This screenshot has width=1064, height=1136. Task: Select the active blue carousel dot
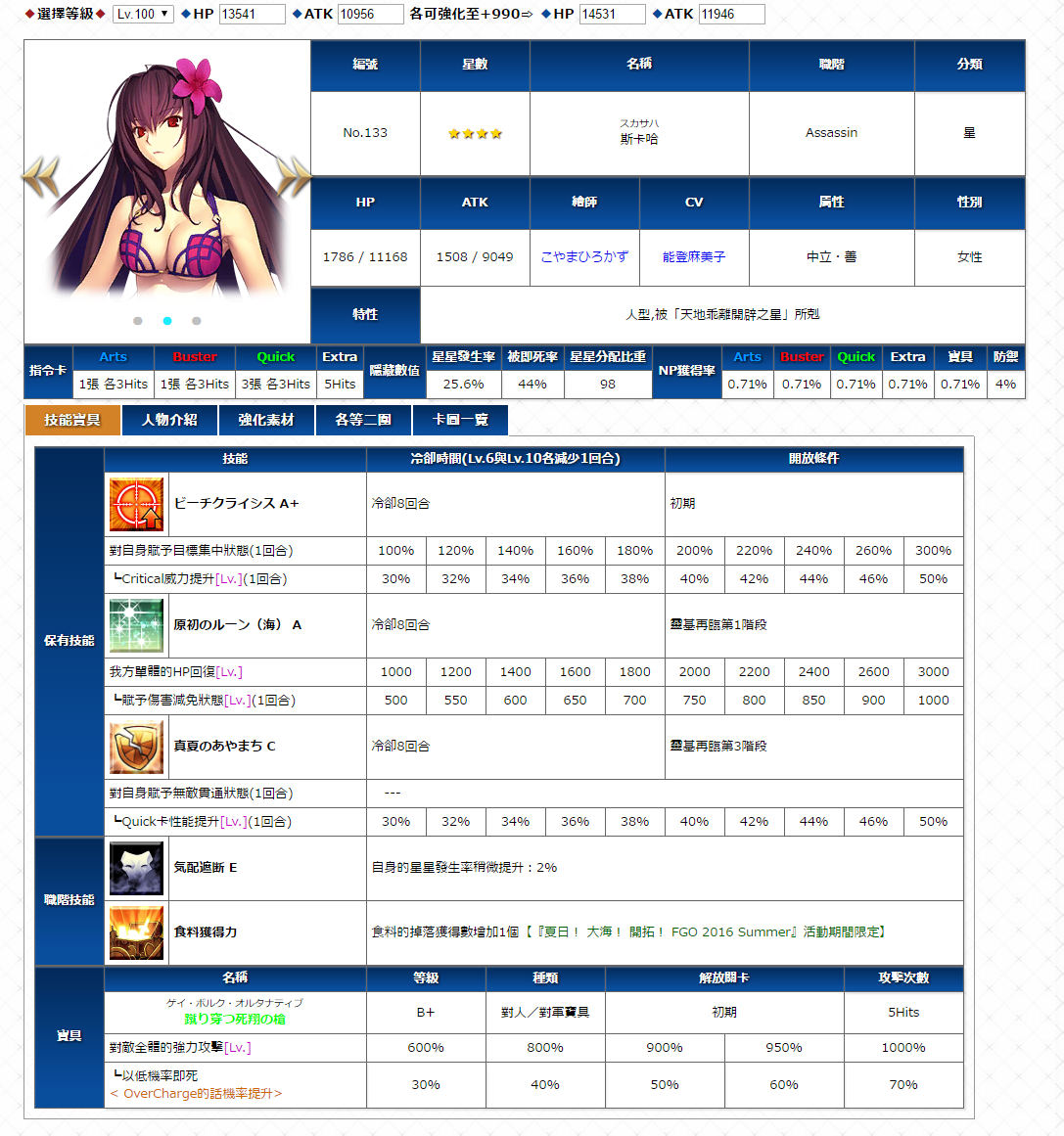(x=167, y=321)
